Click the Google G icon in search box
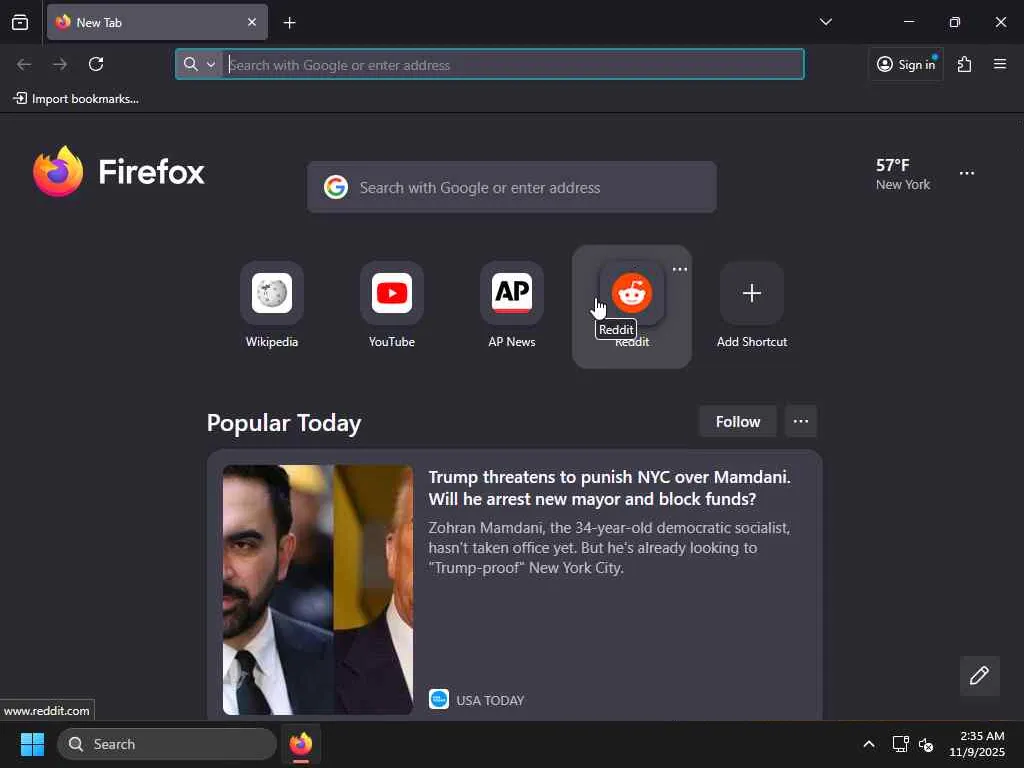This screenshot has height=768, width=1024. click(x=336, y=187)
